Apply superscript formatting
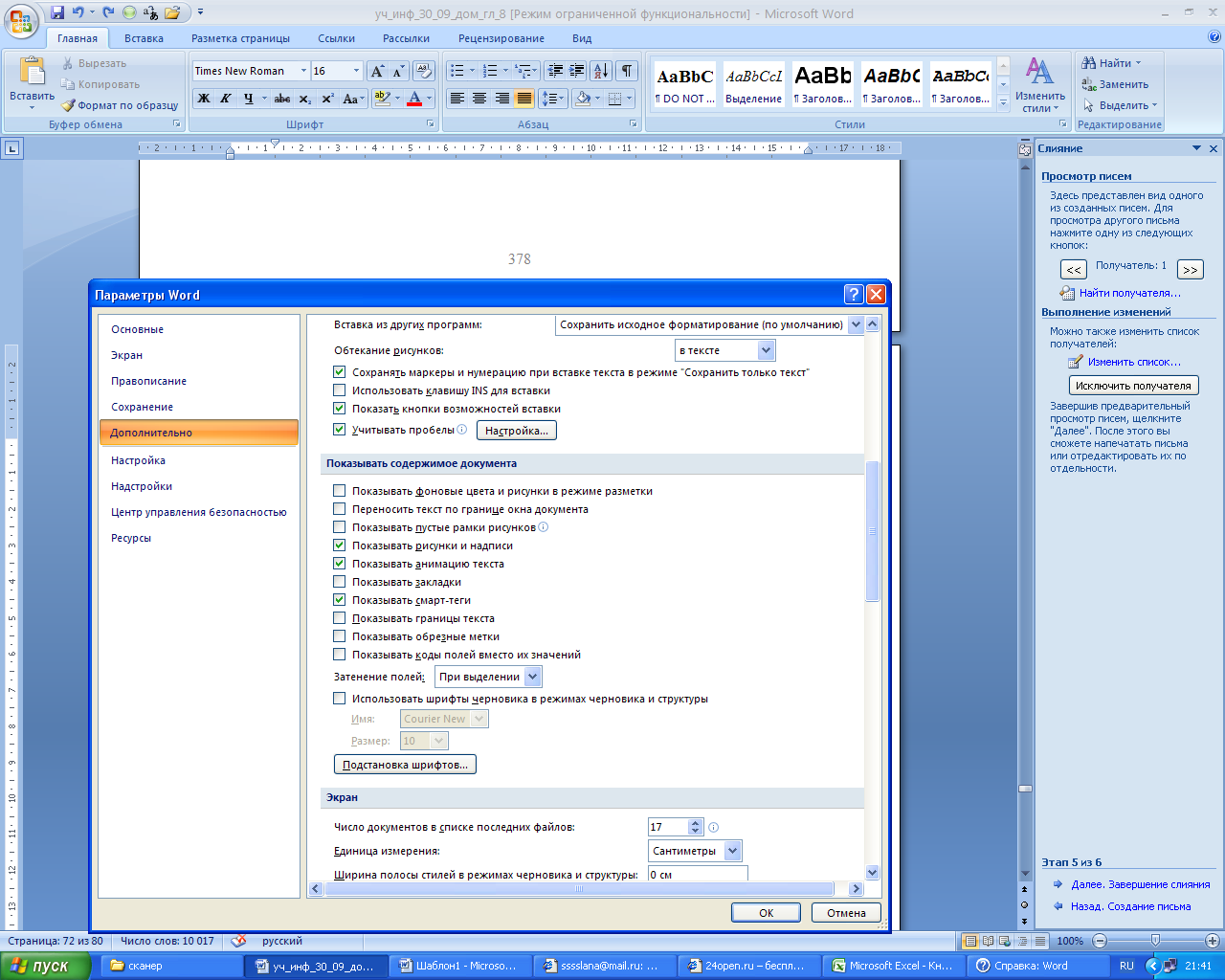 click(x=327, y=99)
